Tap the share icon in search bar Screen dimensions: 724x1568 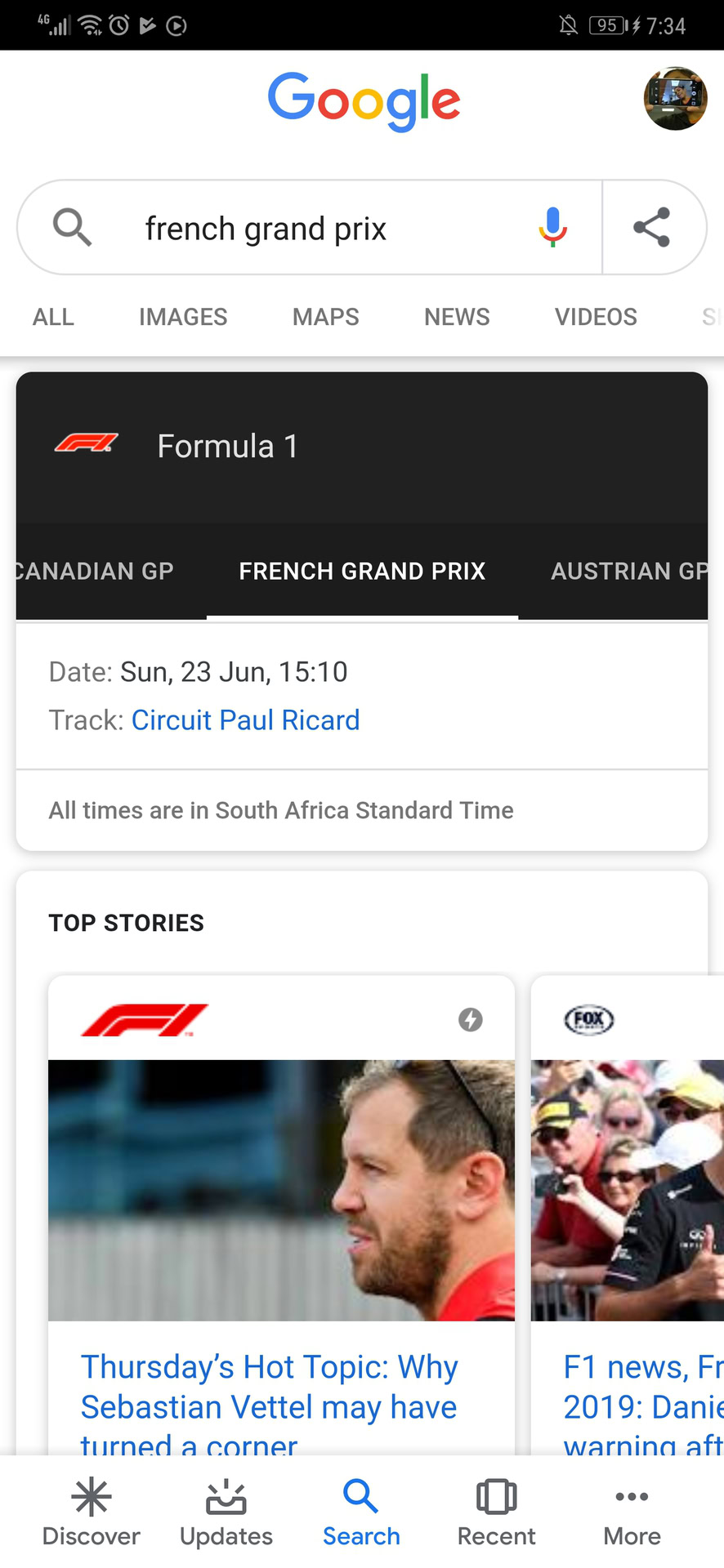click(651, 227)
